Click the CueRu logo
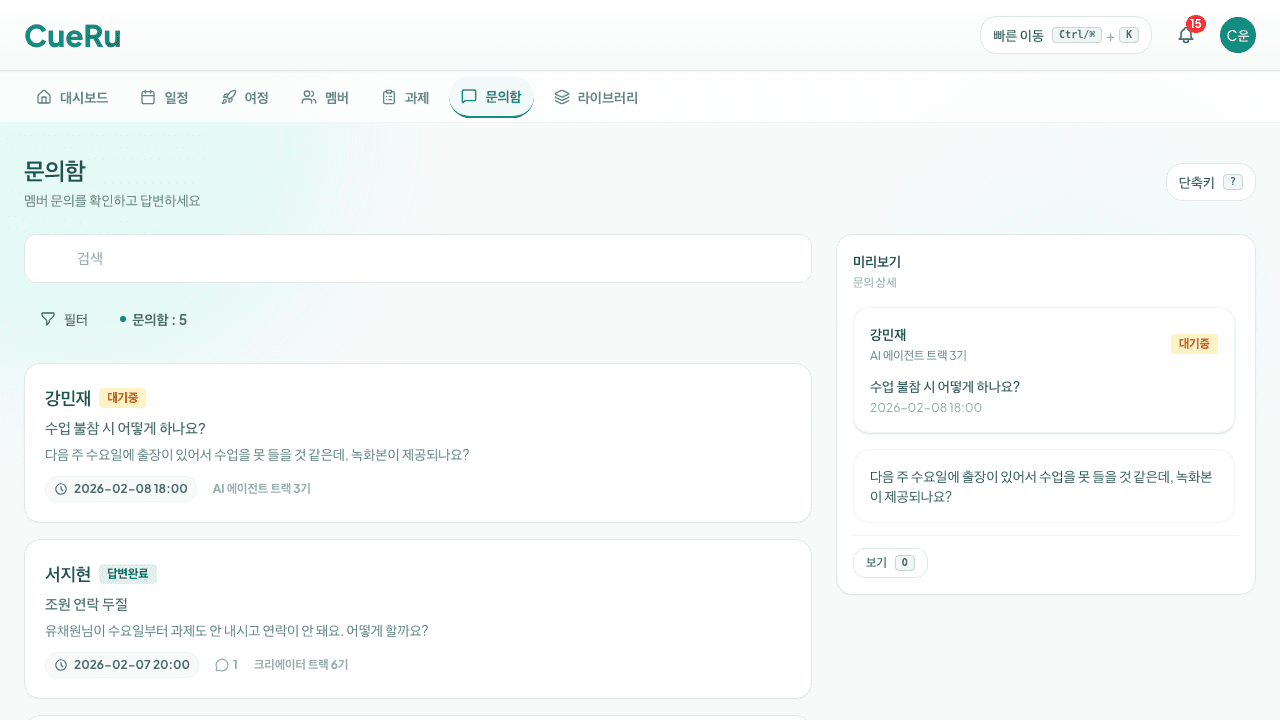This screenshot has width=1280, height=720. pyautogui.click(x=72, y=35)
